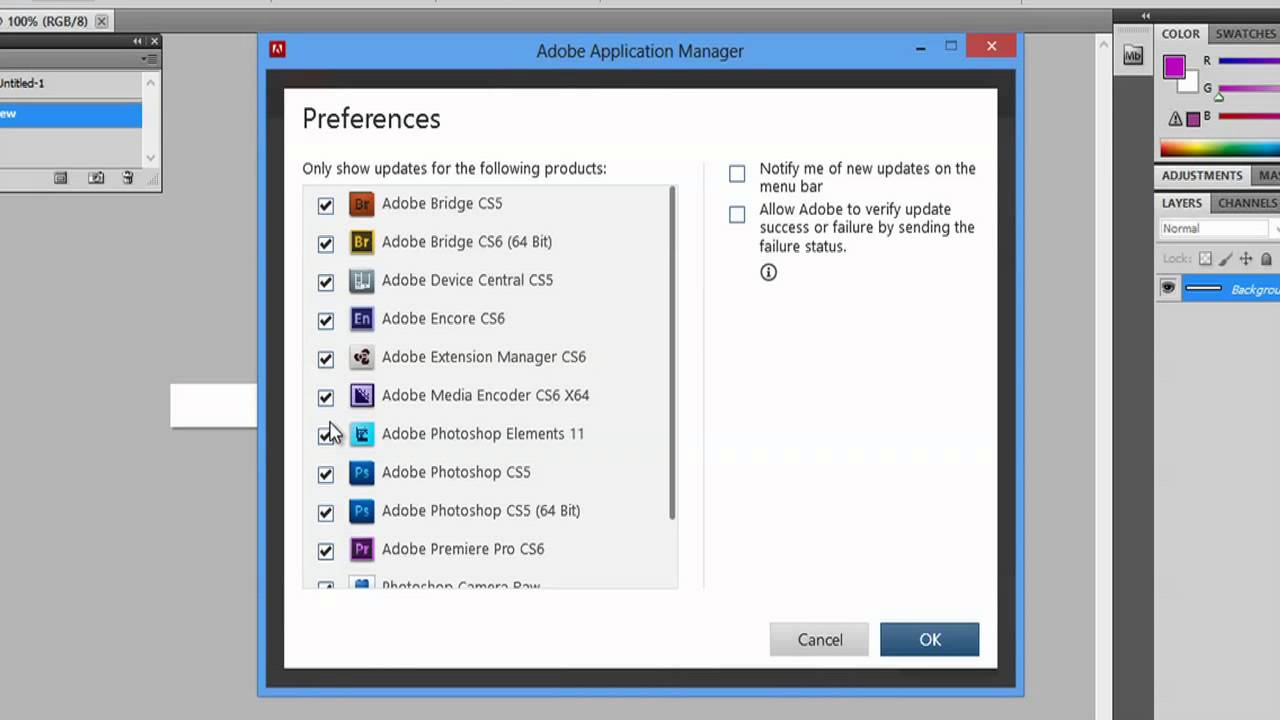Click the Adobe Bridge CS5 product icon
1280x720 pixels.
point(361,204)
